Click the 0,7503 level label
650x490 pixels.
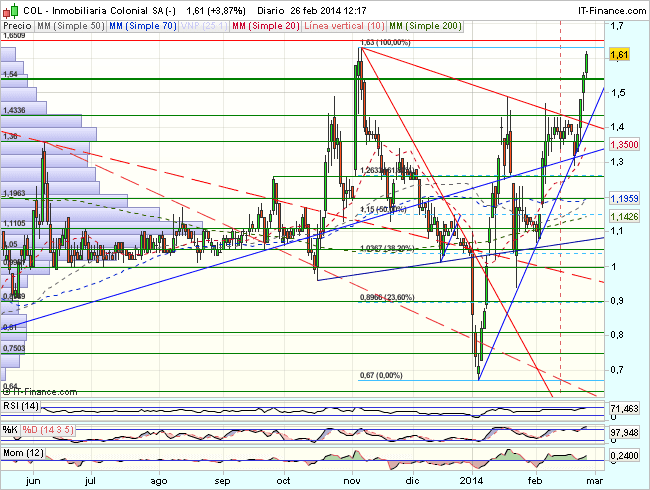[14, 348]
